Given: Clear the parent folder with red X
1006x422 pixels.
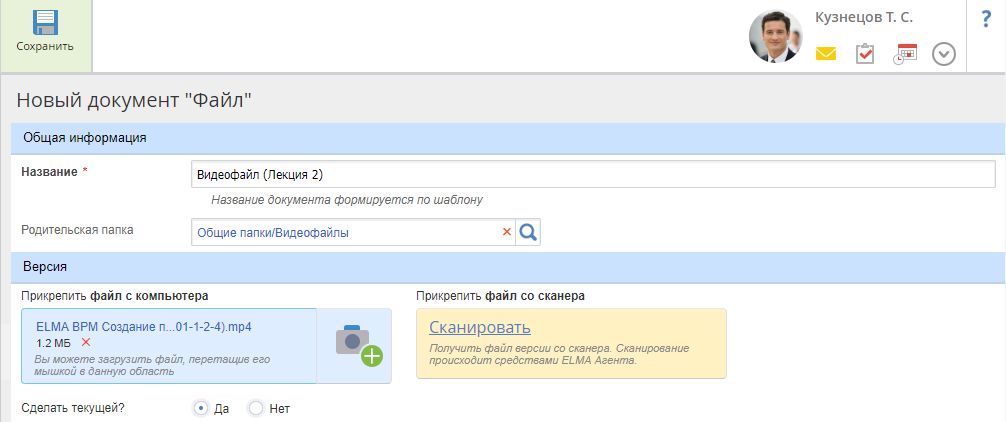Looking at the screenshot, I should [506, 232].
